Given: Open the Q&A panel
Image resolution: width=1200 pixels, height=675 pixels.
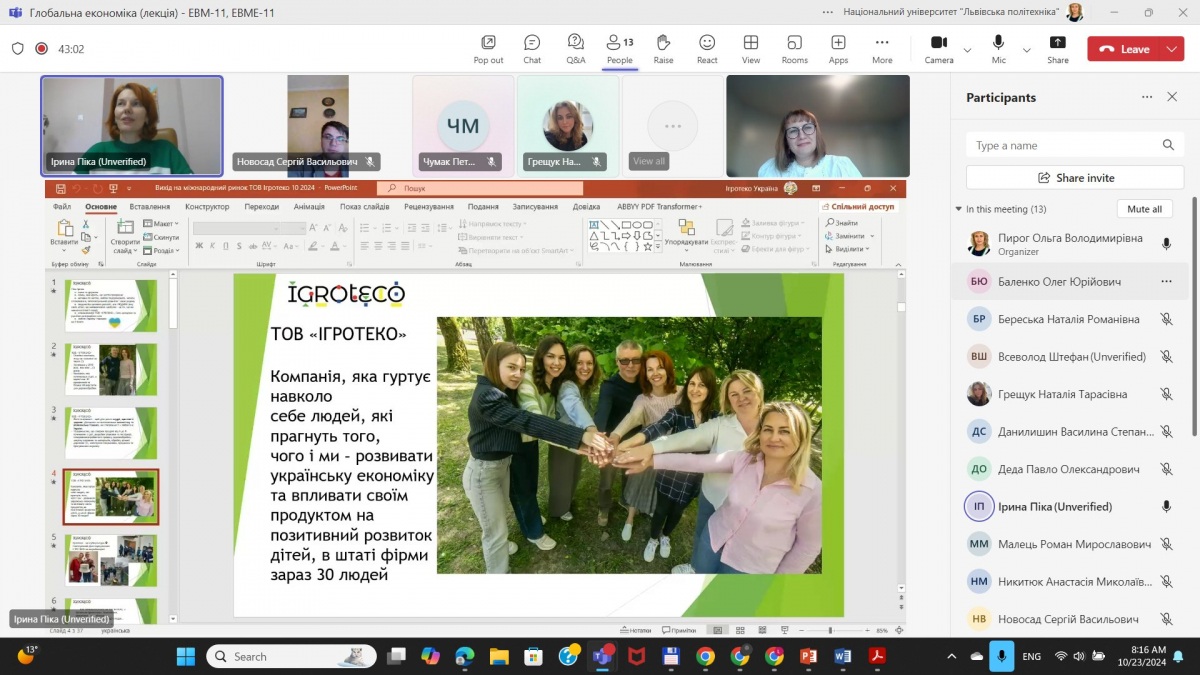Looking at the screenshot, I should (x=576, y=48).
